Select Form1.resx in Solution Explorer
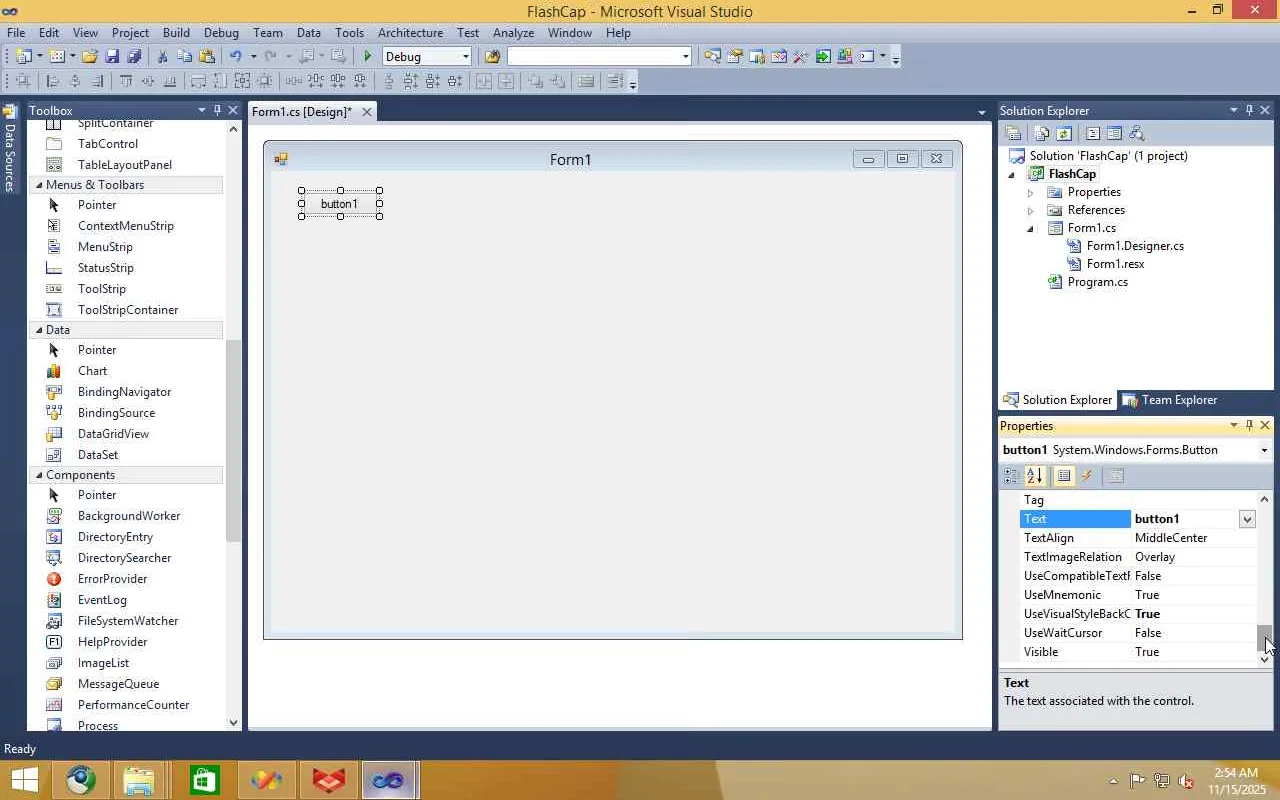Screen dimensions: 1280x800 point(1115,264)
